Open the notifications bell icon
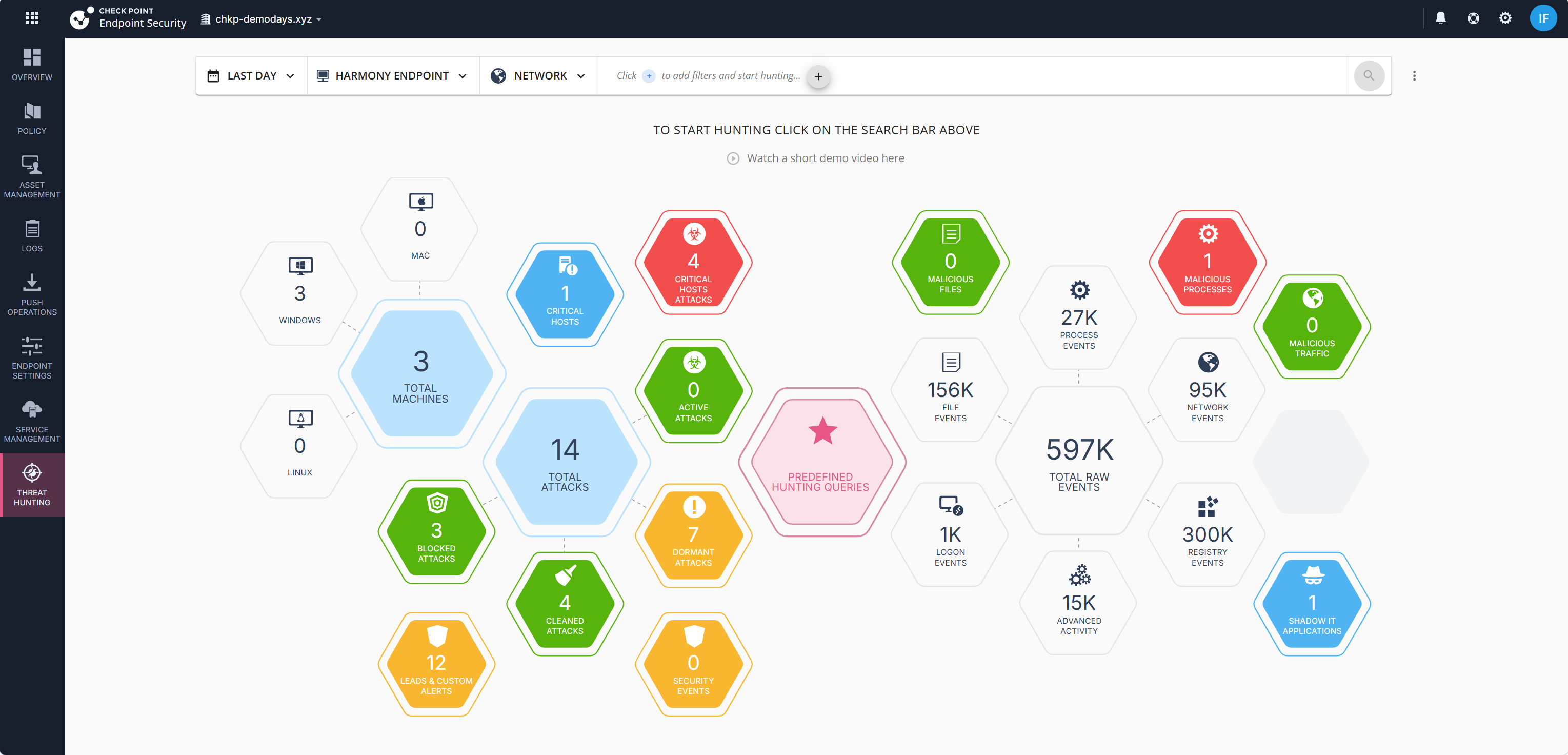This screenshot has height=755, width=1568. 1440,18
